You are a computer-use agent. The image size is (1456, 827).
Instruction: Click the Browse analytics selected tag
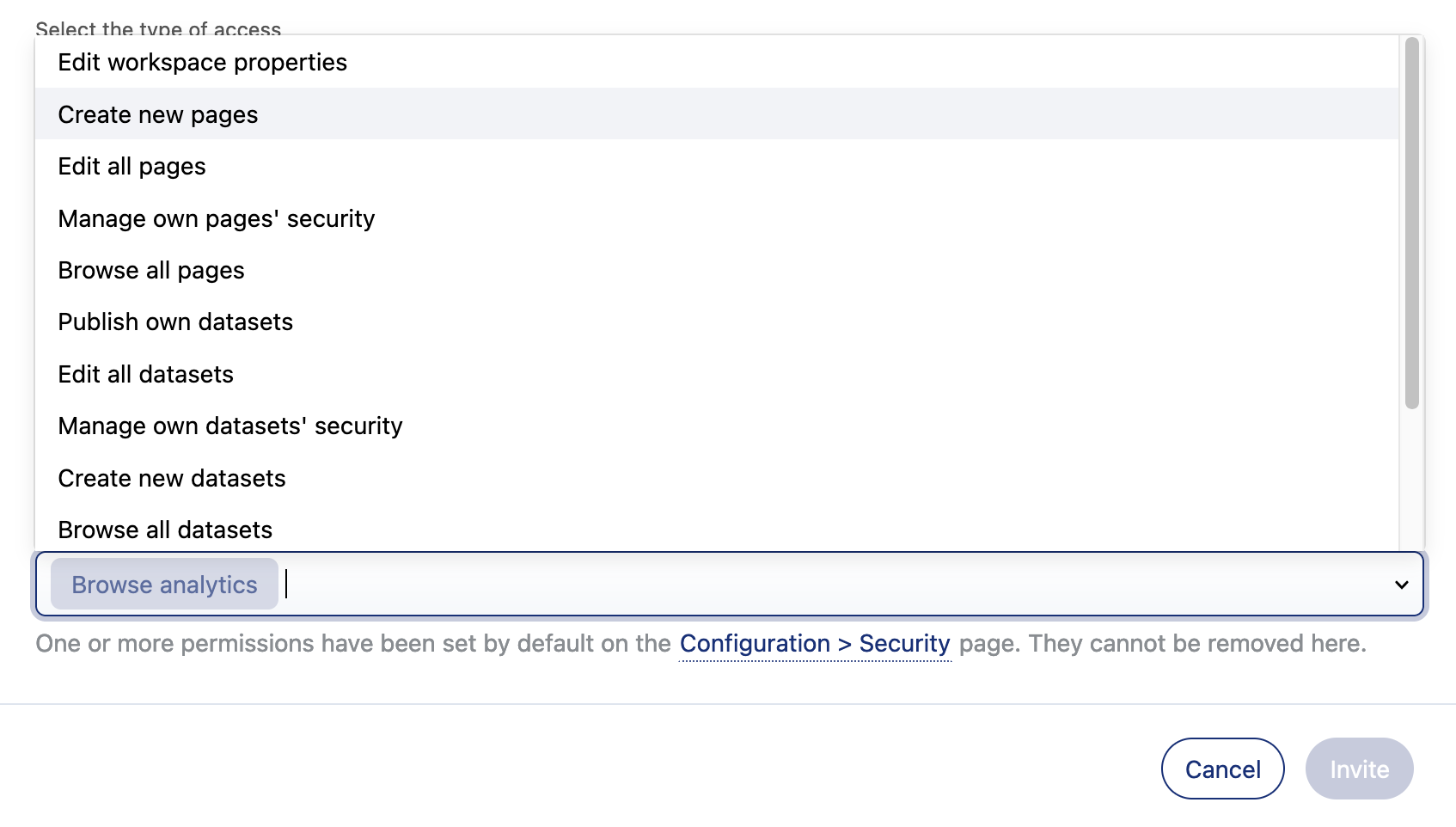coord(164,585)
